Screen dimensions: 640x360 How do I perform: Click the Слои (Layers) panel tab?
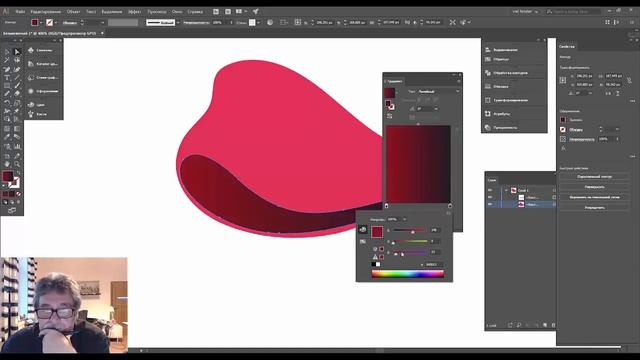point(492,180)
